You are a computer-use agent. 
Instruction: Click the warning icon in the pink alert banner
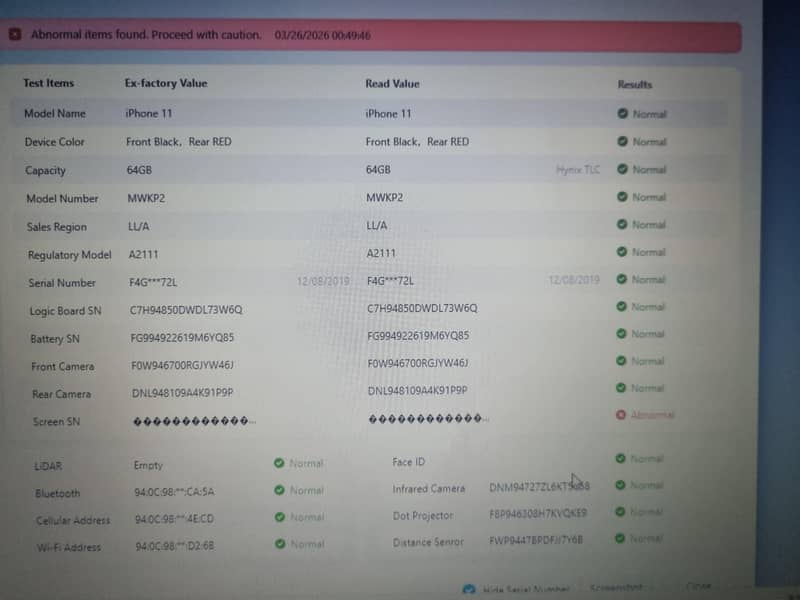(18, 33)
